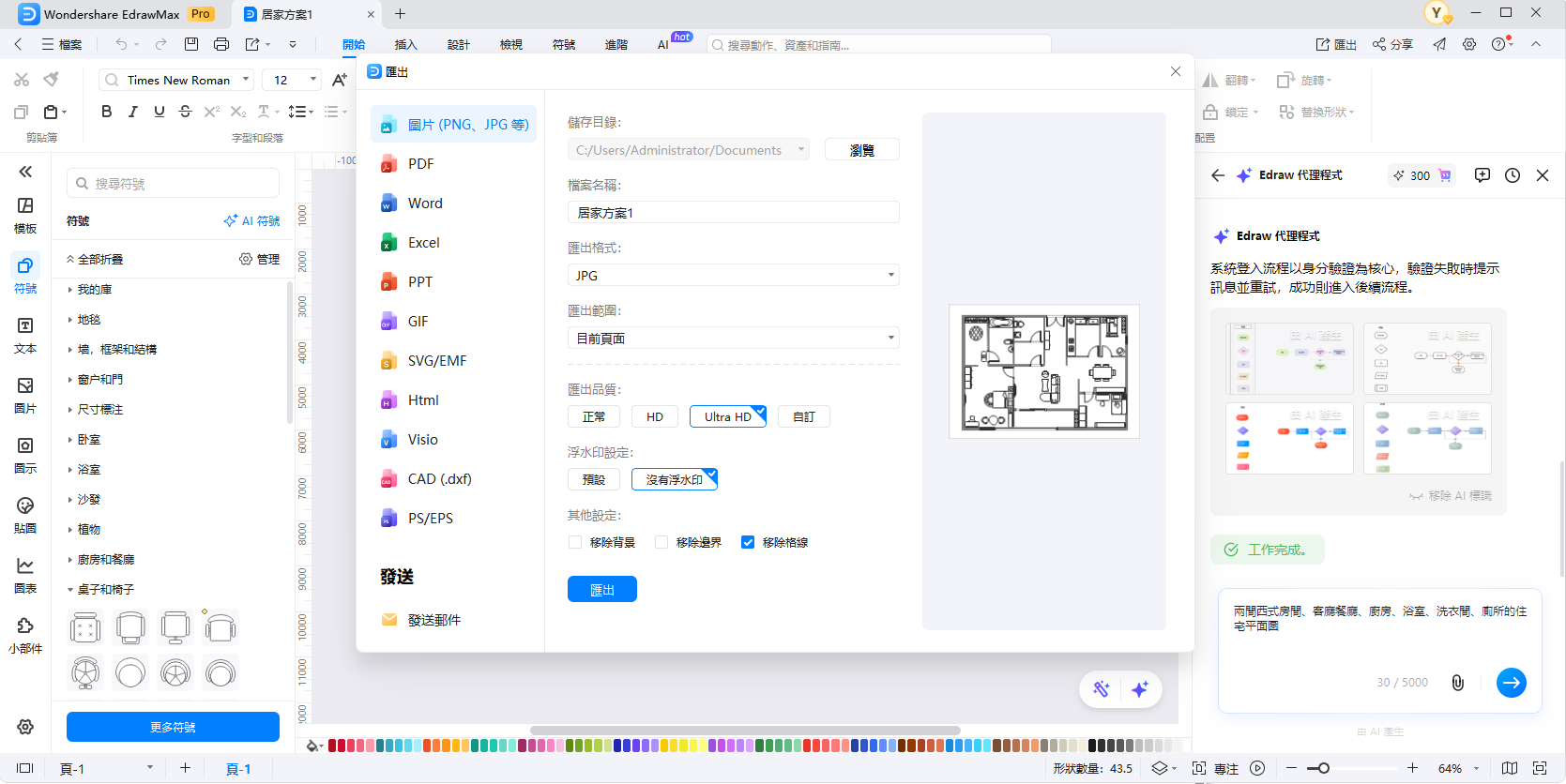
Task: Pick the first red swatch in palette
Action: tap(333, 746)
